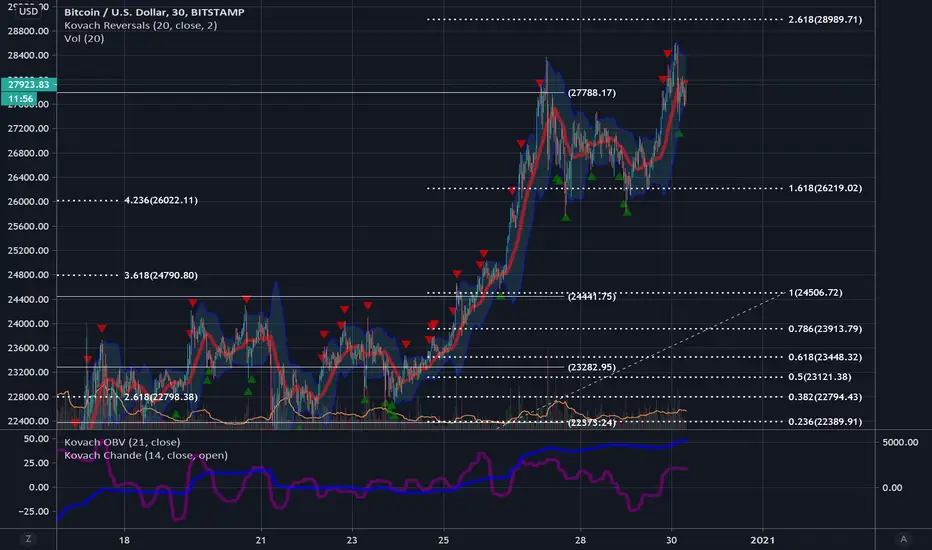
Task: Click the 1.618(26219.02) Fibonacci label
Action: click(825, 188)
